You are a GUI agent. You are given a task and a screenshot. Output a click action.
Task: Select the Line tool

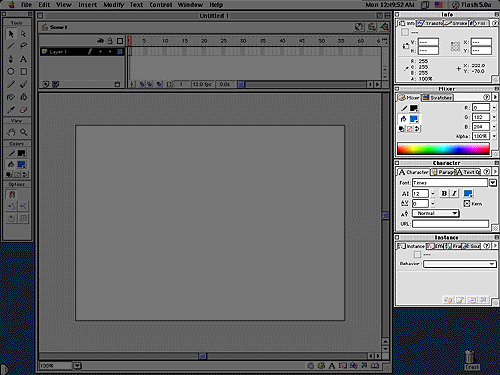[11, 46]
